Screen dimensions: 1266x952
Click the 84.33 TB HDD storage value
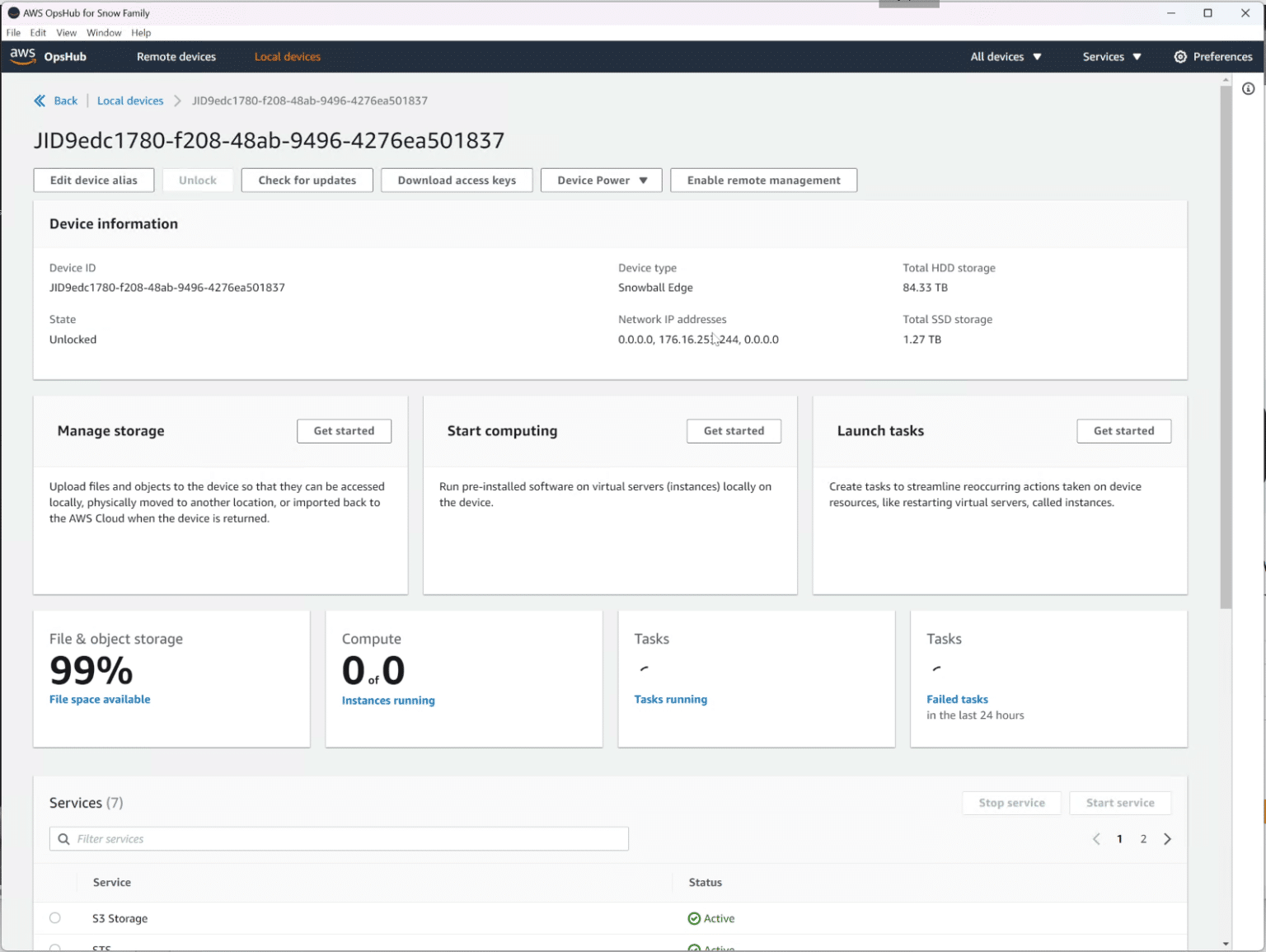click(x=925, y=288)
